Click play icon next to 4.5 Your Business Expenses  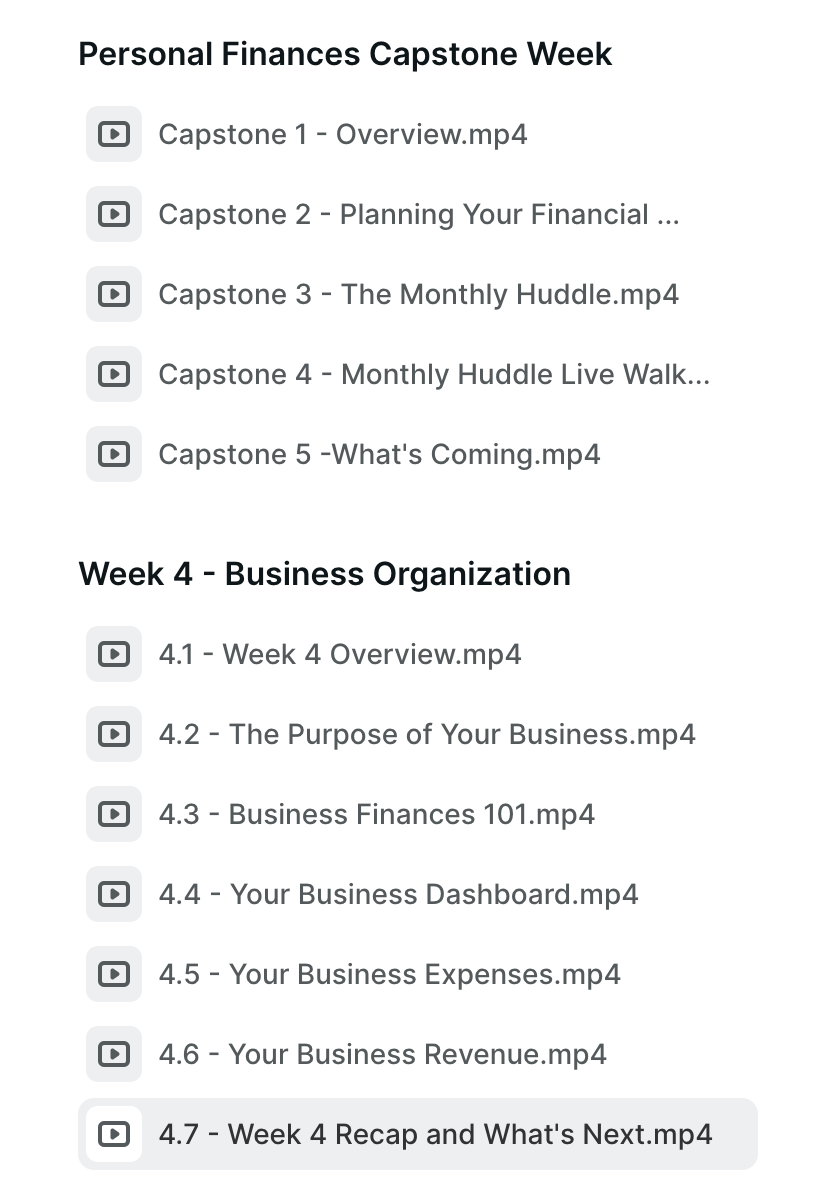114,974
